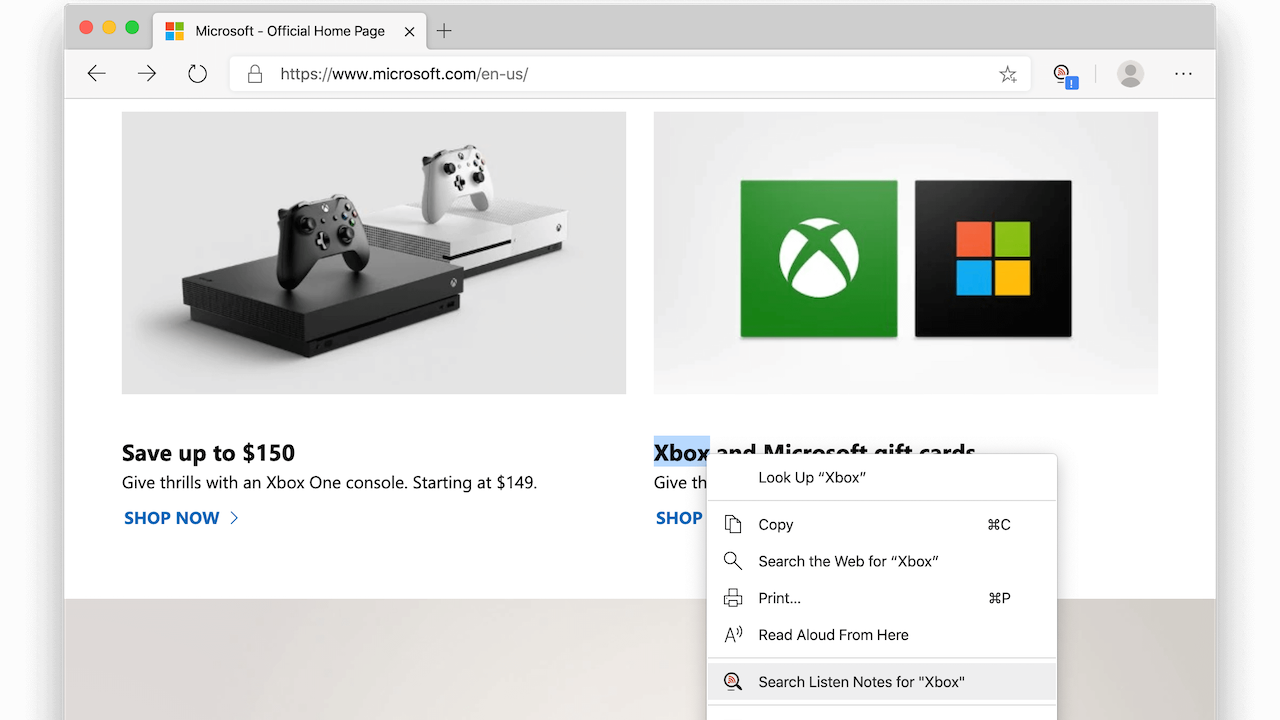Click text Give thrills with an Xbox One console

coord(264,483)
